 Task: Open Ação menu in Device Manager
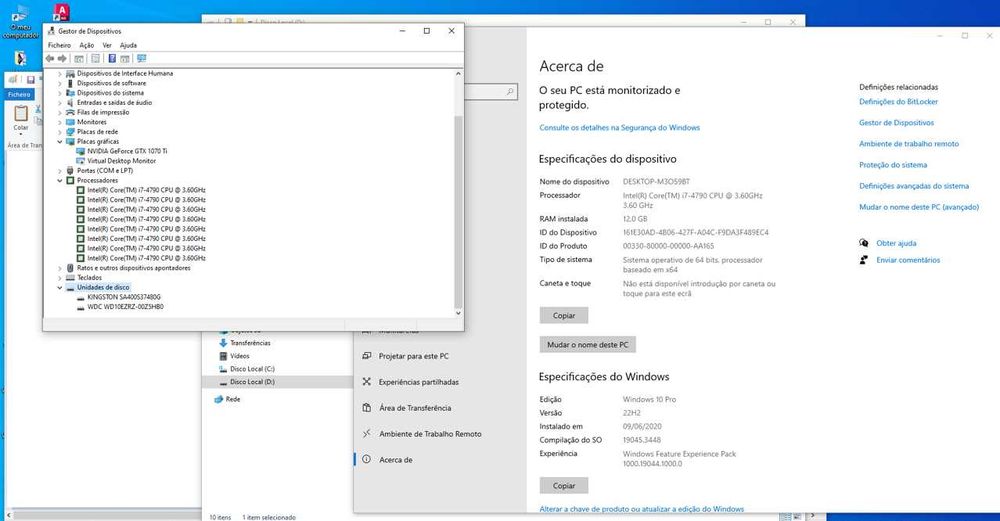coord(87,45)
